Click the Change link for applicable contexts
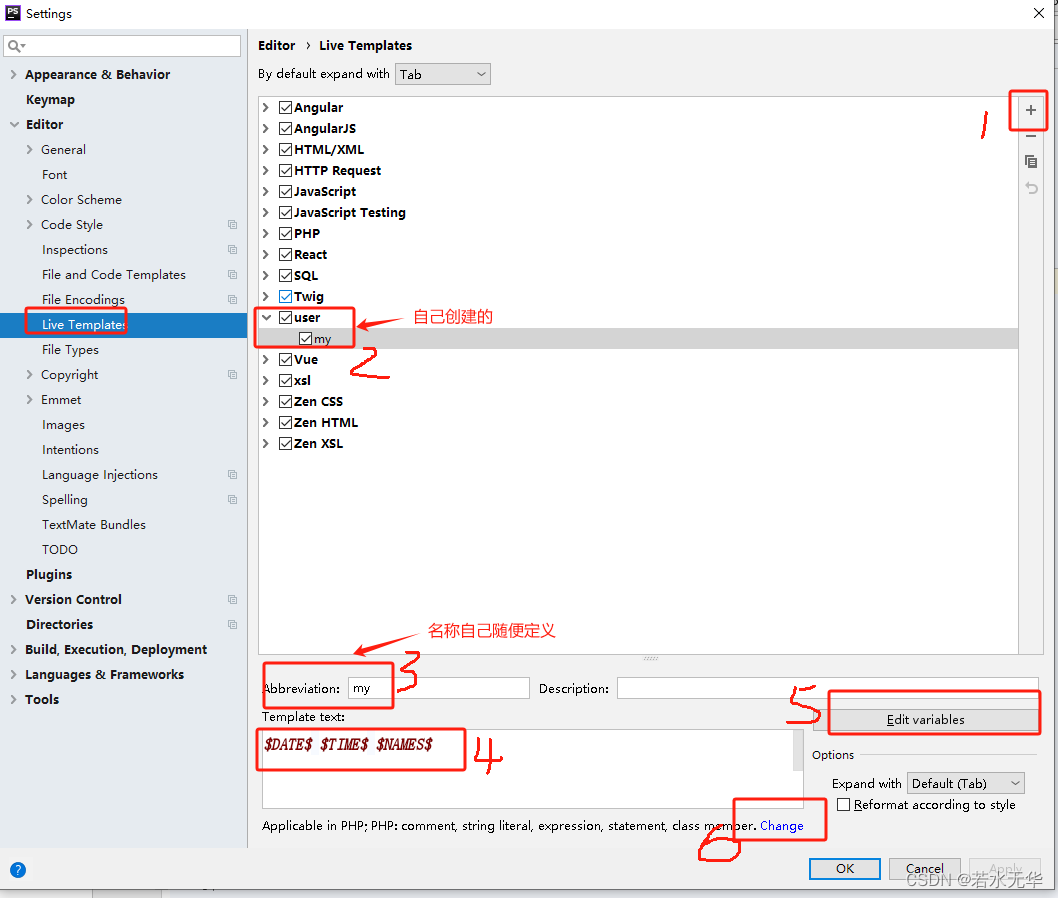The height and width of the screenshot is (898, 1058). pos(783,826)
